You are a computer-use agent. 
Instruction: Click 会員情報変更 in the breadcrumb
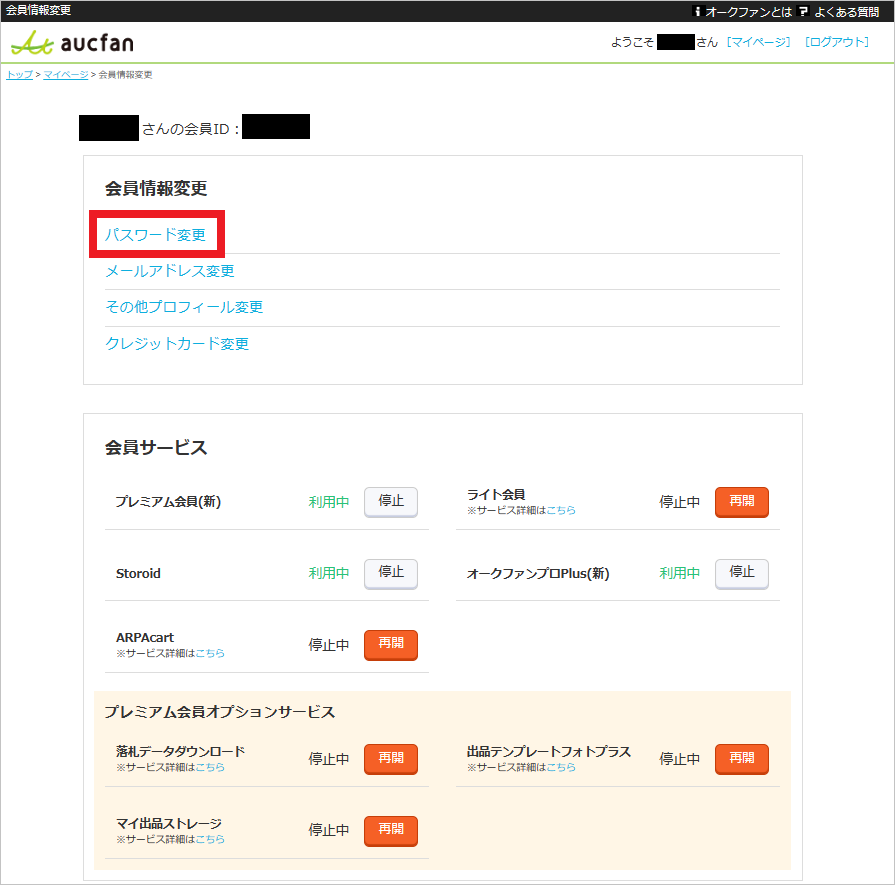tap(125, 75)
